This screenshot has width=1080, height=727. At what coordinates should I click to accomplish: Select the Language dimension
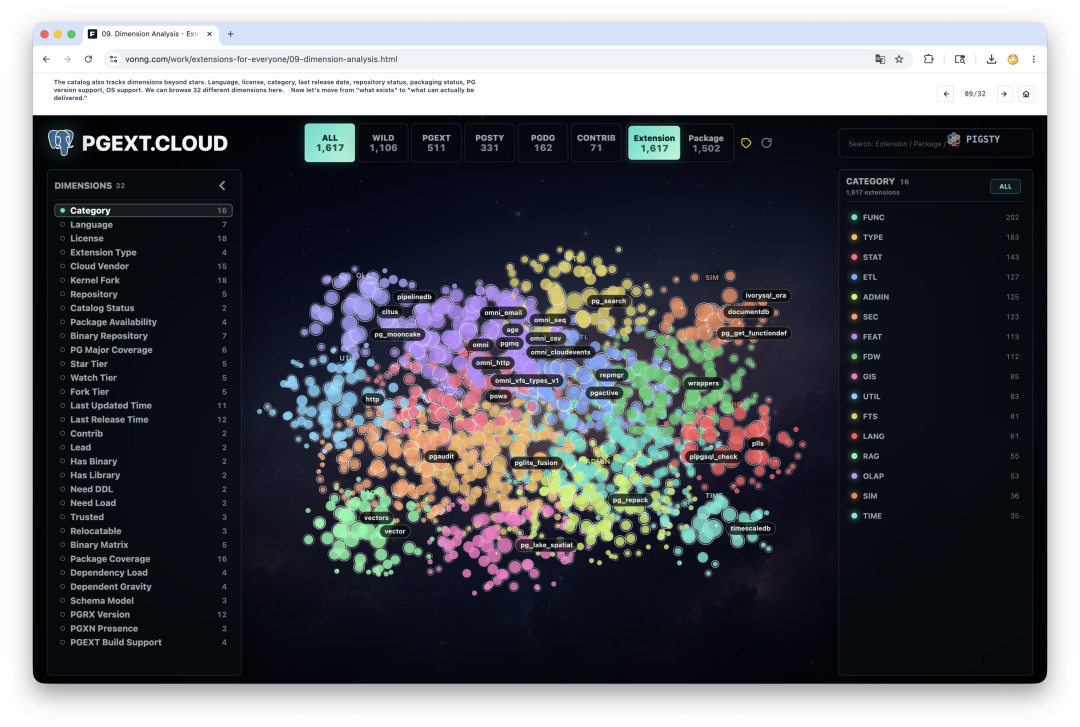[x=143, y=225]
